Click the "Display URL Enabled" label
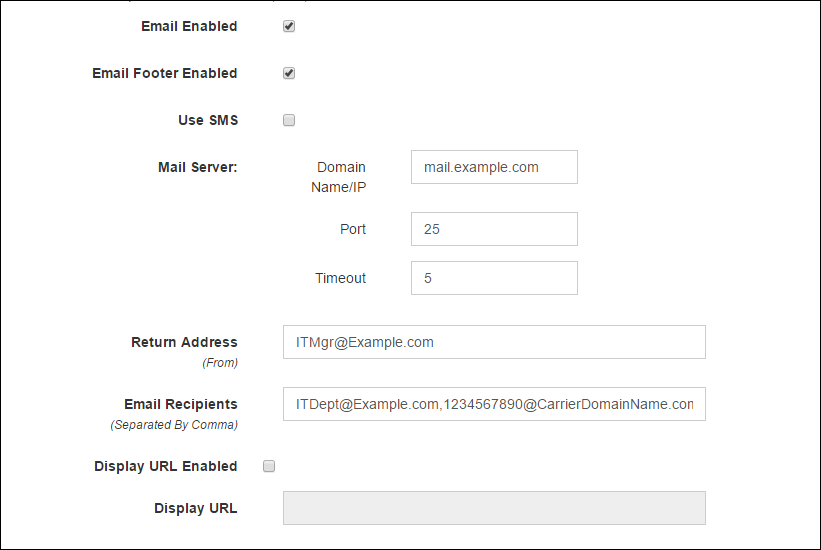Viewport: 821px width, 550px height. [166, 466]
